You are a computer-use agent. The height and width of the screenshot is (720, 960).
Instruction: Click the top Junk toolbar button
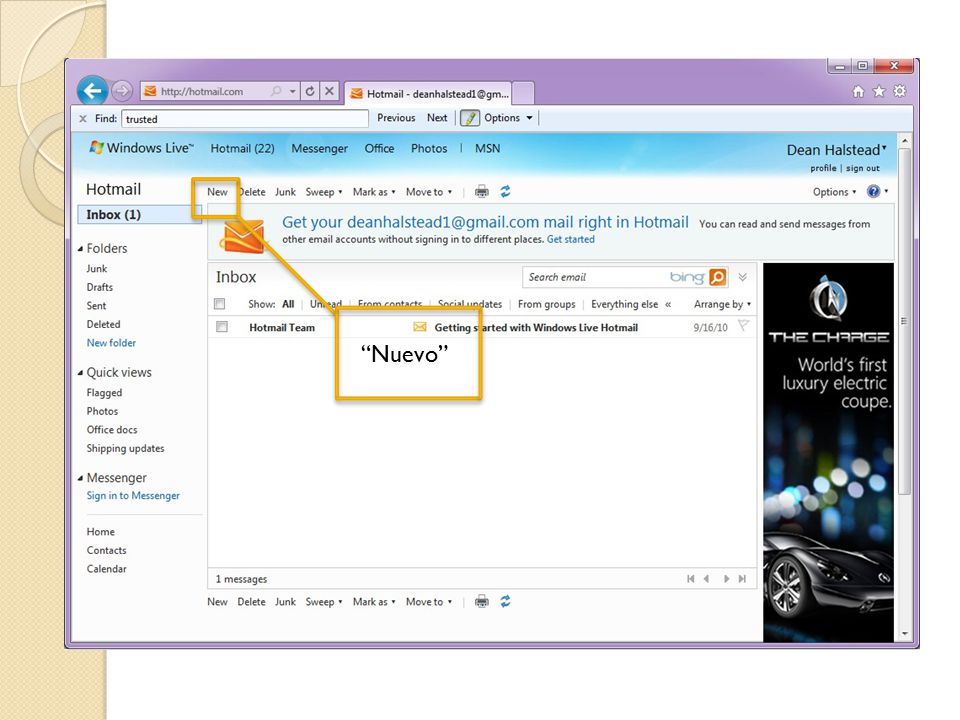pos(285,192)
